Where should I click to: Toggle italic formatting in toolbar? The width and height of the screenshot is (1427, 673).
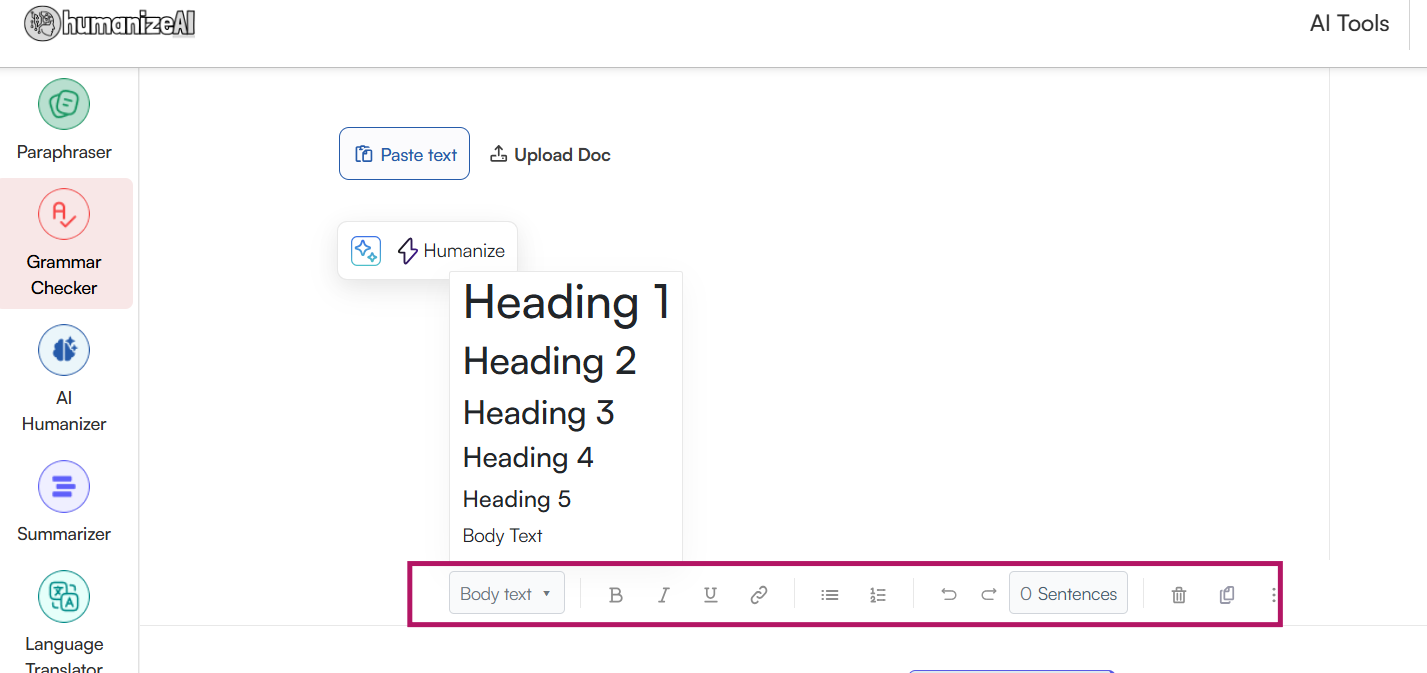(x=663, y=595)
